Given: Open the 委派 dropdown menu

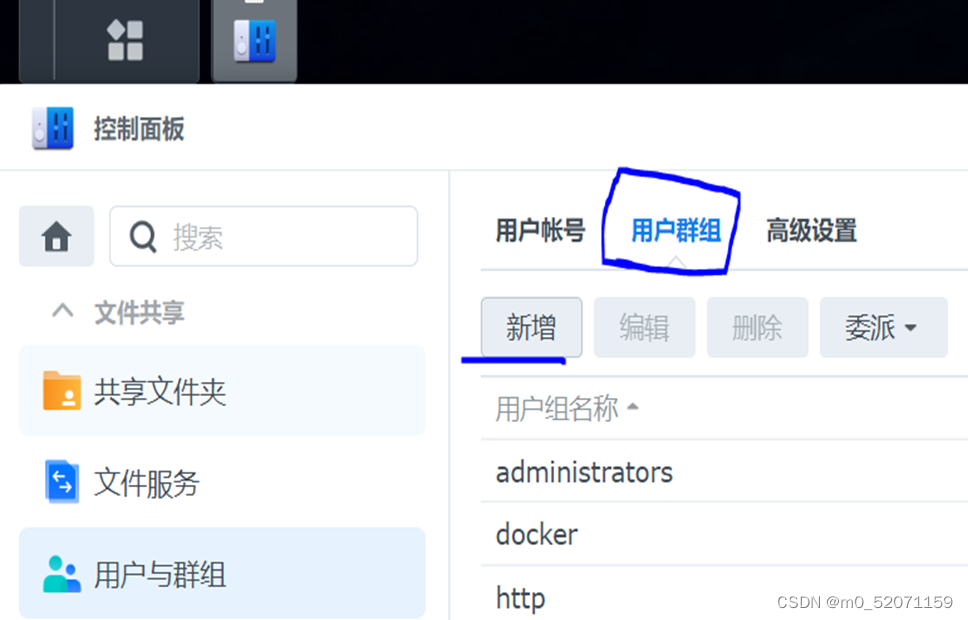Looking at the screenshot, I should pos(883,327).
